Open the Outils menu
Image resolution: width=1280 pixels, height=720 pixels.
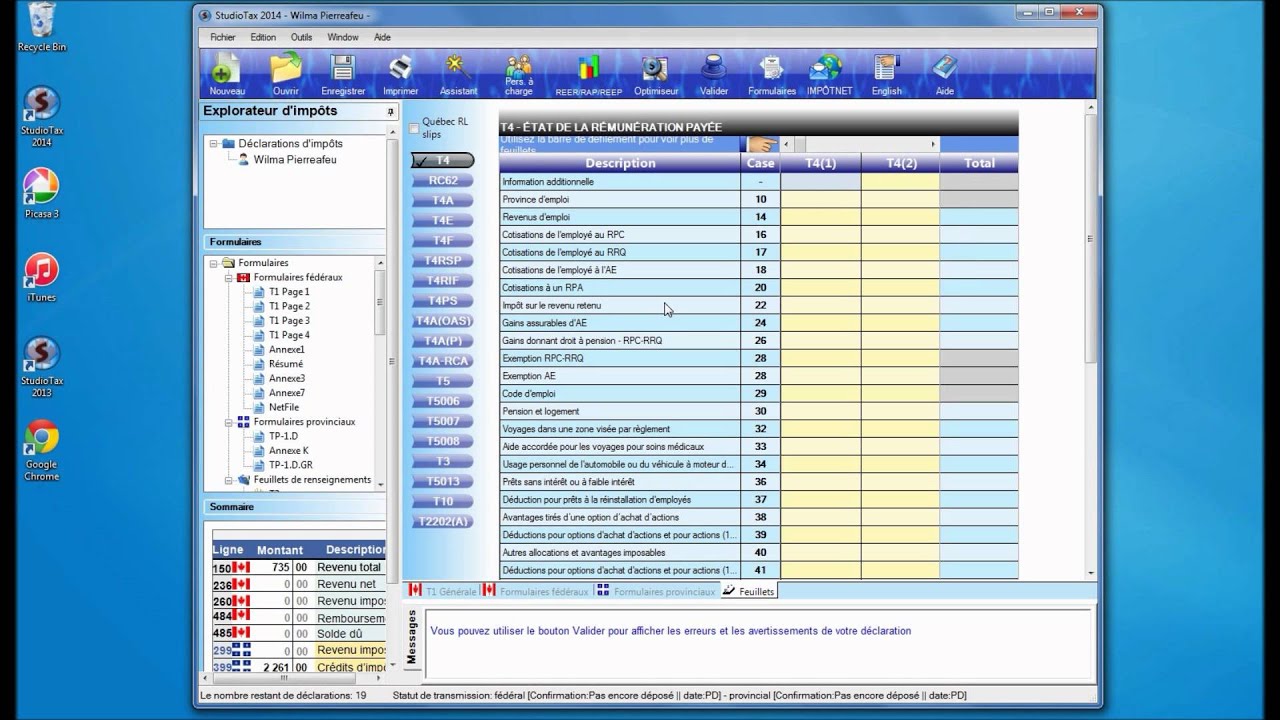[x=302, y=37]
